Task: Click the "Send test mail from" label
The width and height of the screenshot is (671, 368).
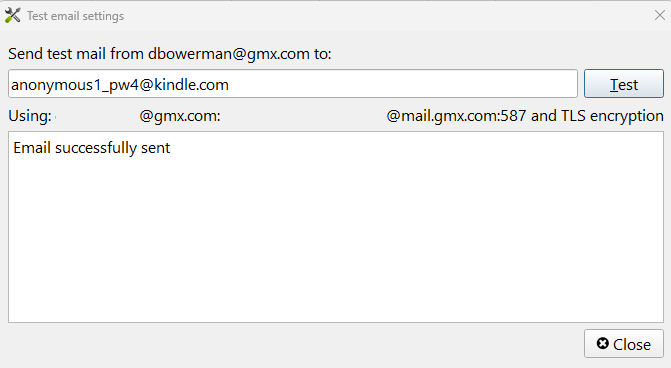Action: pyautogui.click(x=76, y=54)
